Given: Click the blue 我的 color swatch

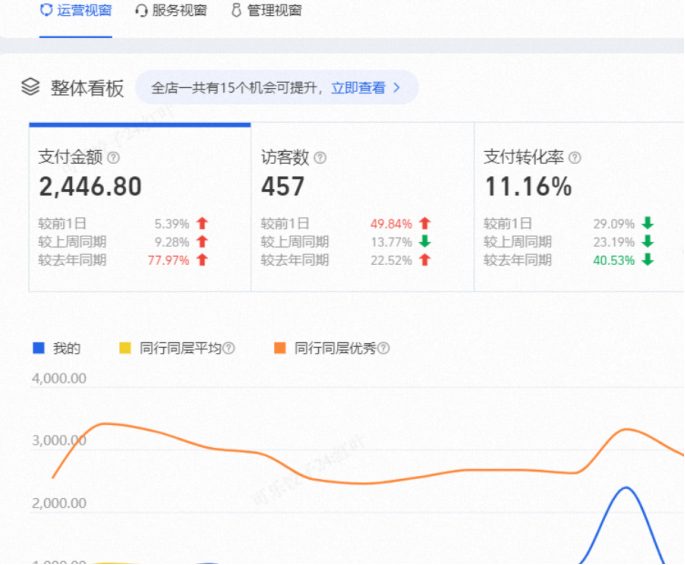Looking at the screenshot, I should pos(39,349).
